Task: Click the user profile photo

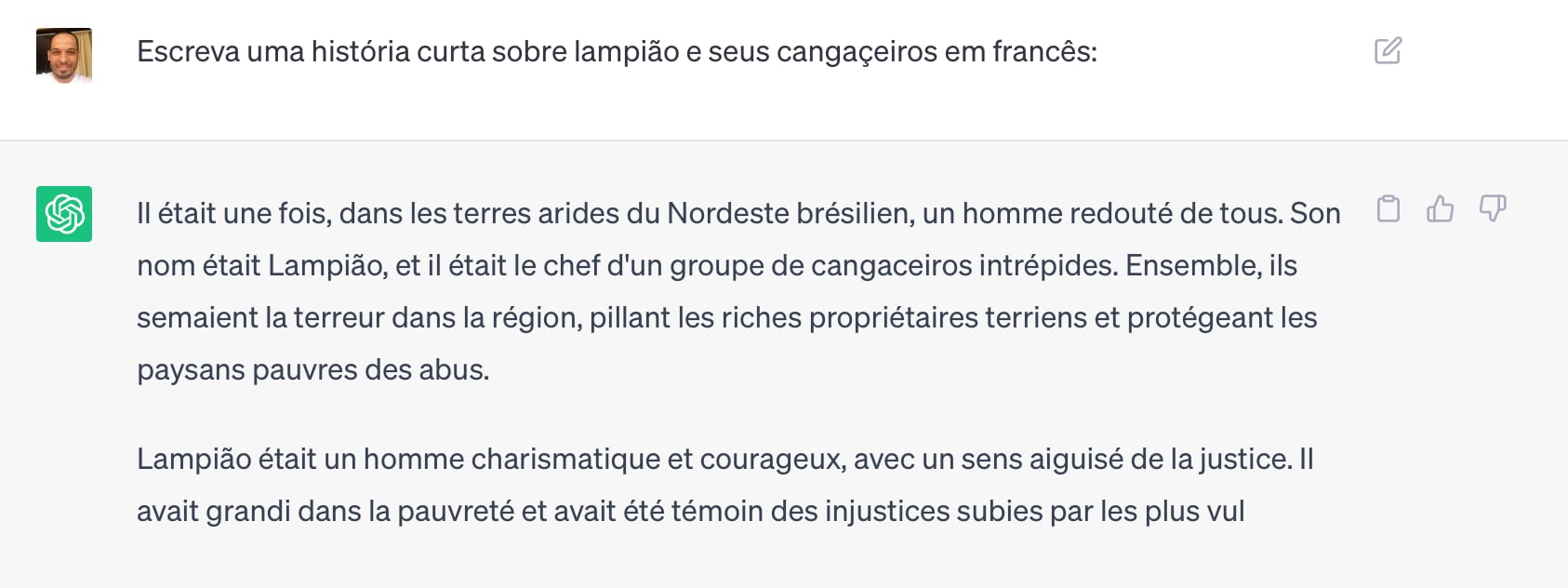Action: click(x=64, y=56)
